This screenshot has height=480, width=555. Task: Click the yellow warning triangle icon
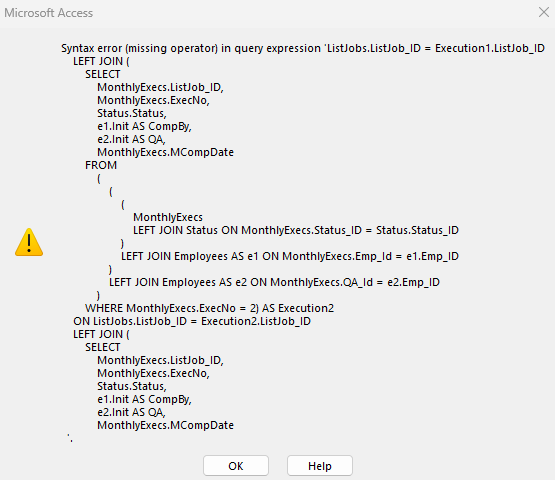(x=29, y=242)
